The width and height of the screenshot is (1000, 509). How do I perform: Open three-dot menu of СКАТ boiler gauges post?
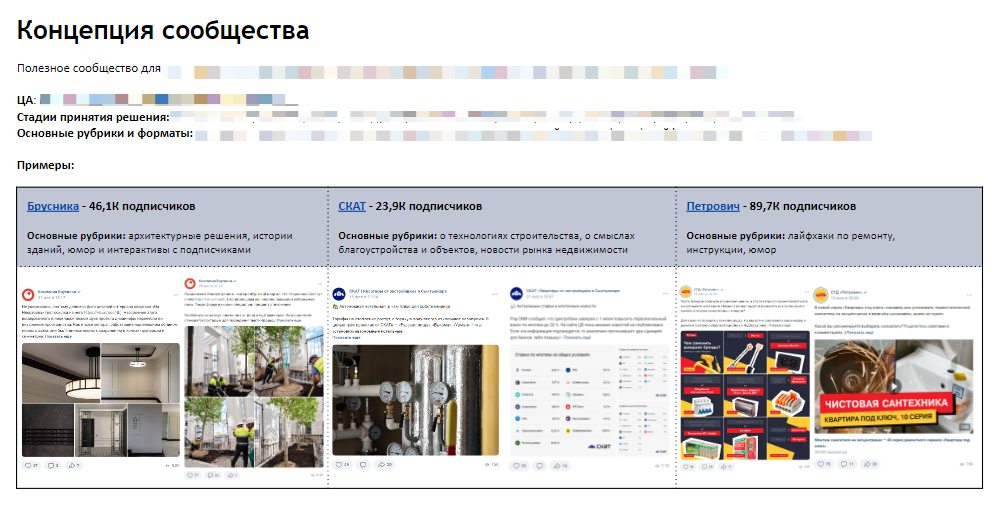point(494,294)
